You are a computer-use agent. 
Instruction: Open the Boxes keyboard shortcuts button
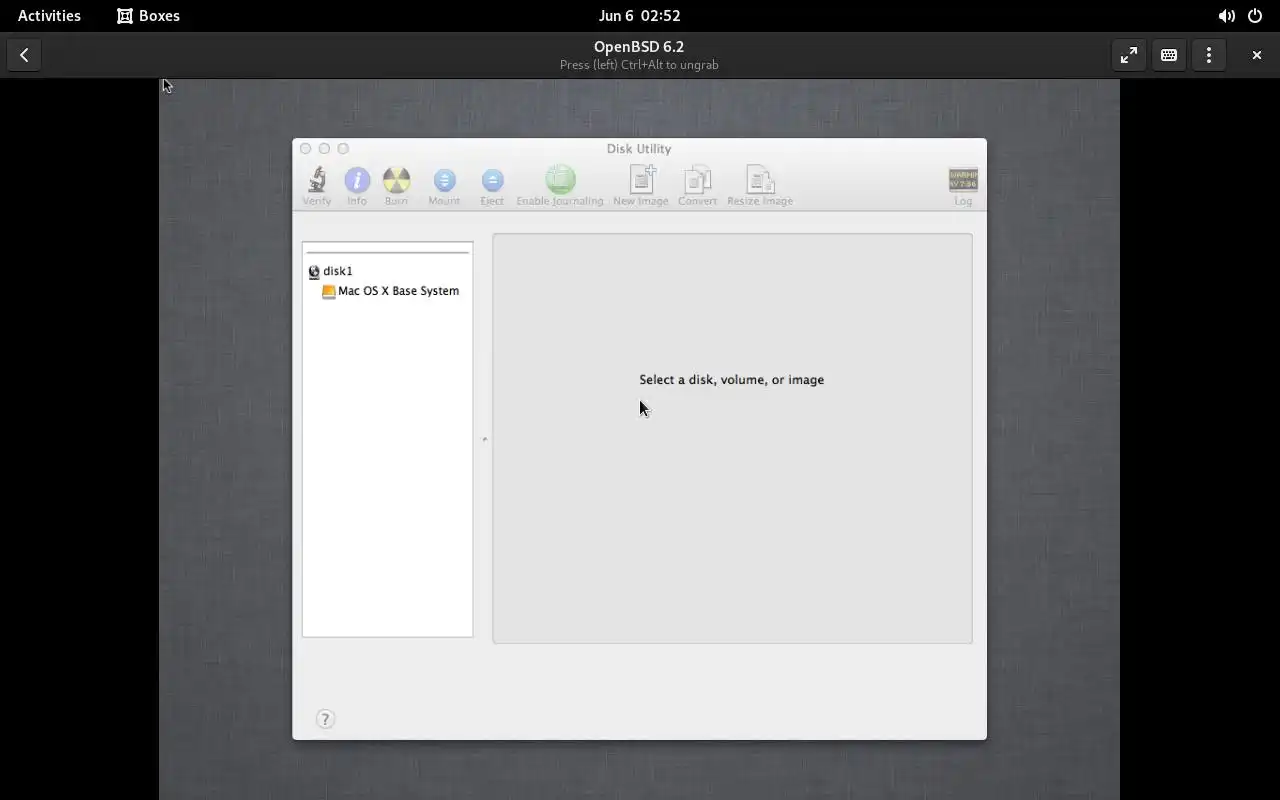point(1169,55)
